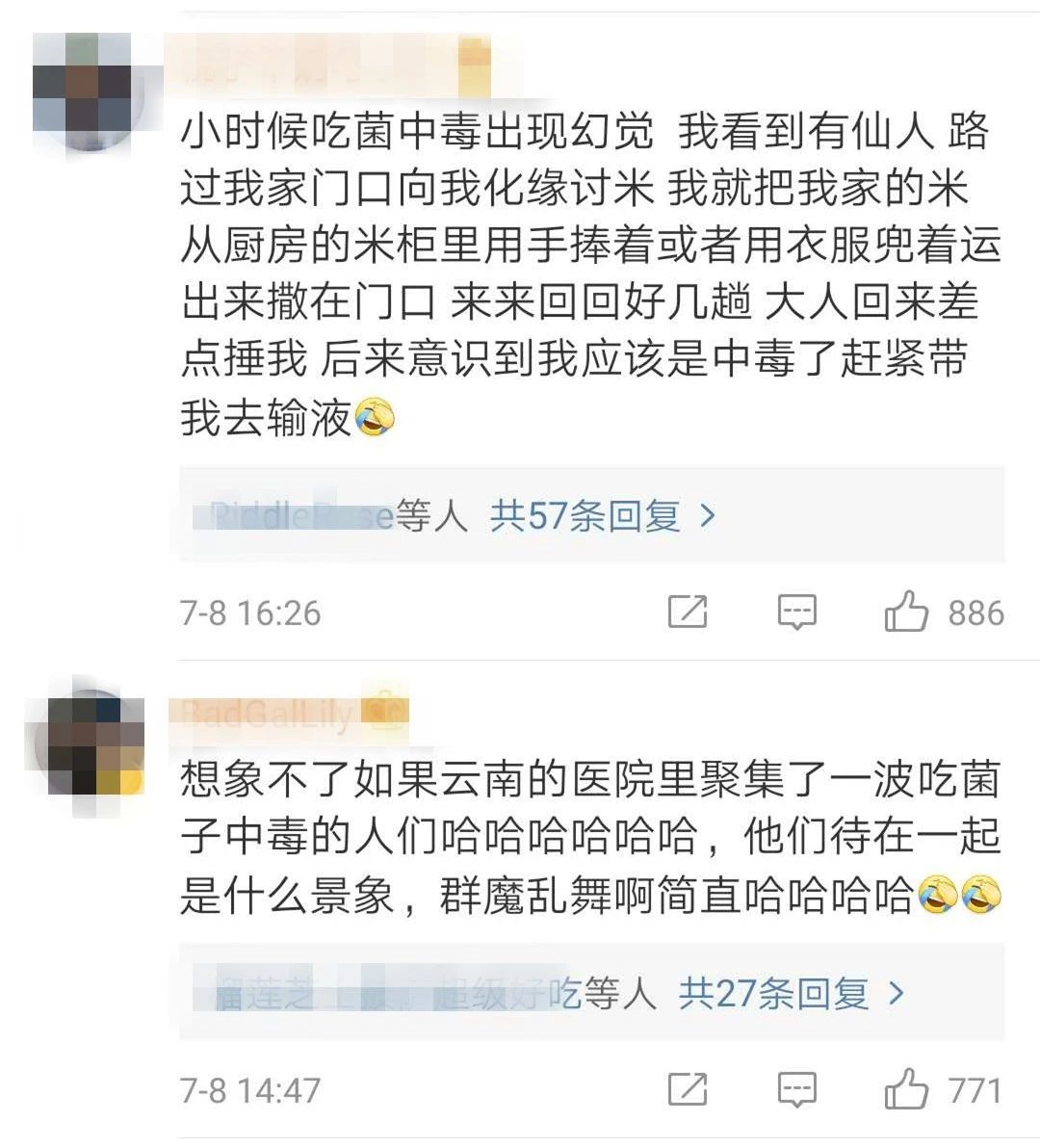Open the second commenter's pixelated avatar
This screenshot has height=1148, width=1040.
[87, 746]
